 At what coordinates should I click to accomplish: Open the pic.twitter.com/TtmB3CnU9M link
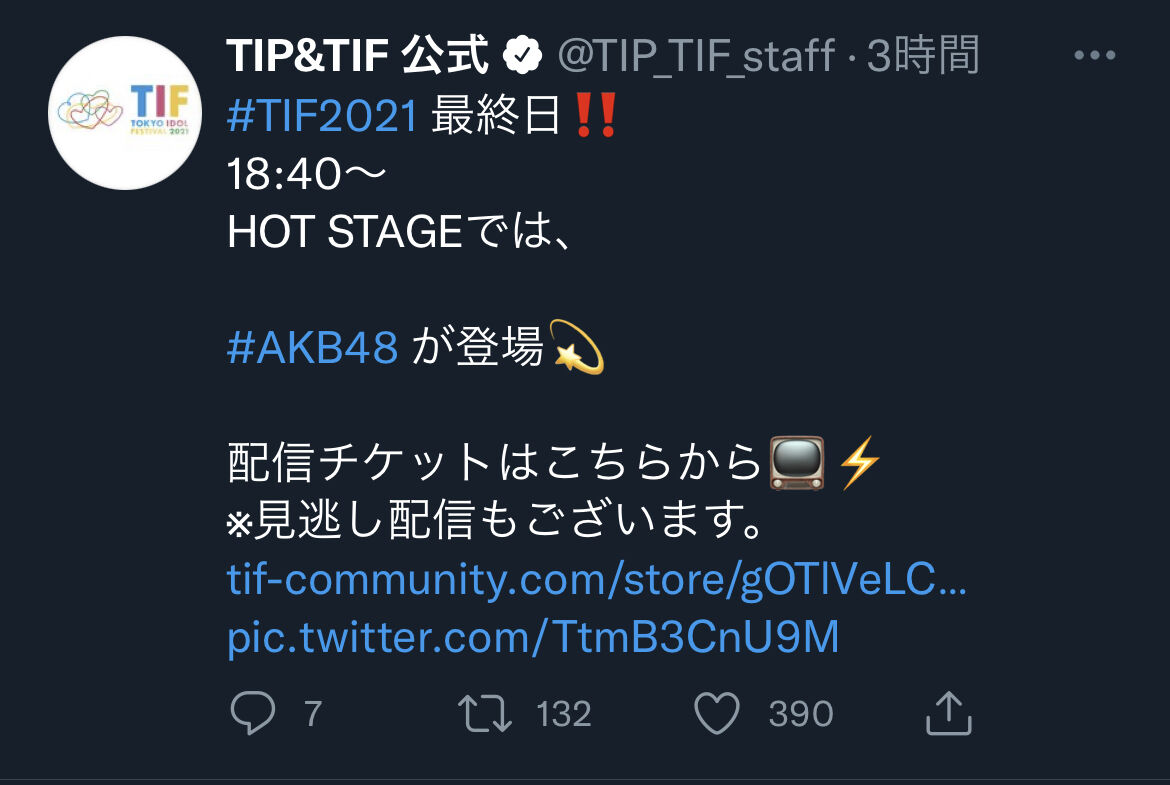pyautogui.click(x=533, y=637)
